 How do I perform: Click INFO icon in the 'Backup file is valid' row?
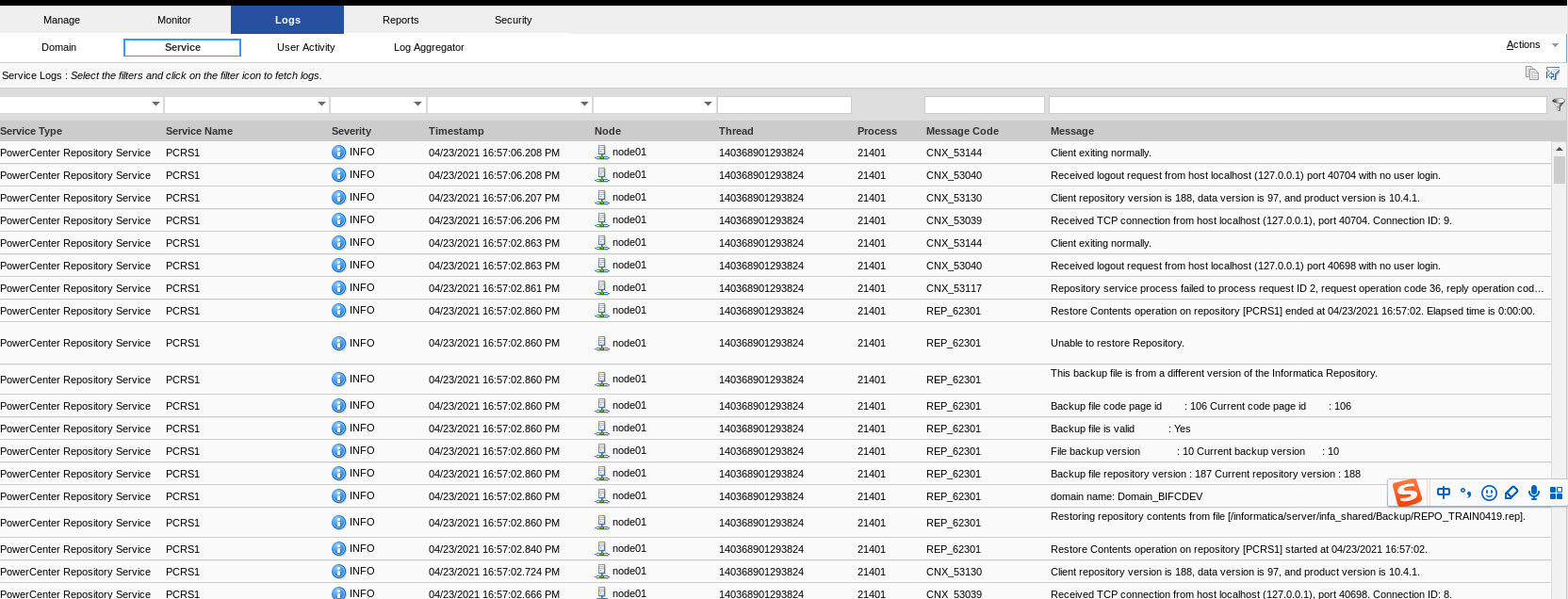tap(339, 429)
